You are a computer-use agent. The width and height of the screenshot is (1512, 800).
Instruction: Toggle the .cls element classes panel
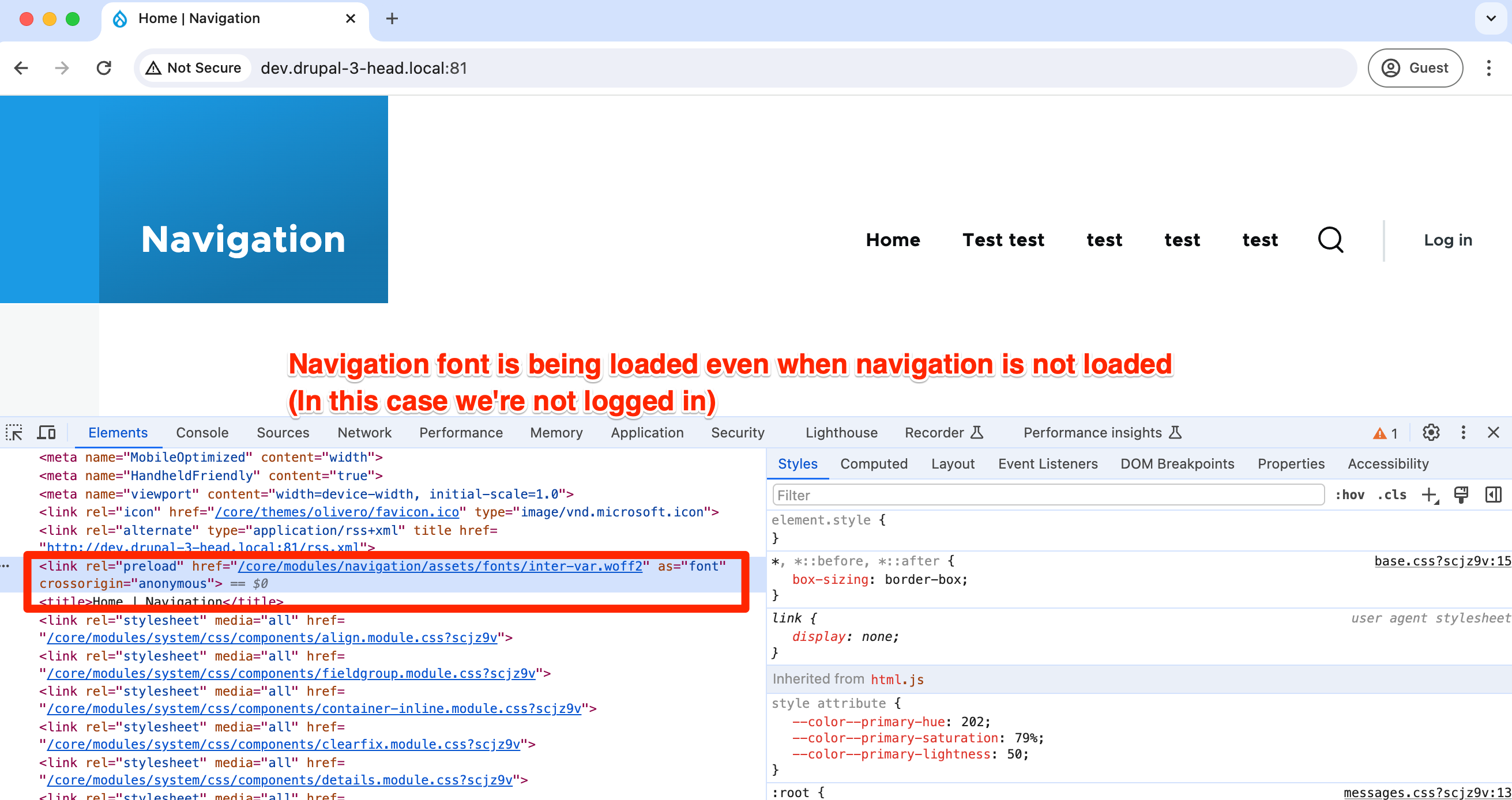click(1391, 495)
